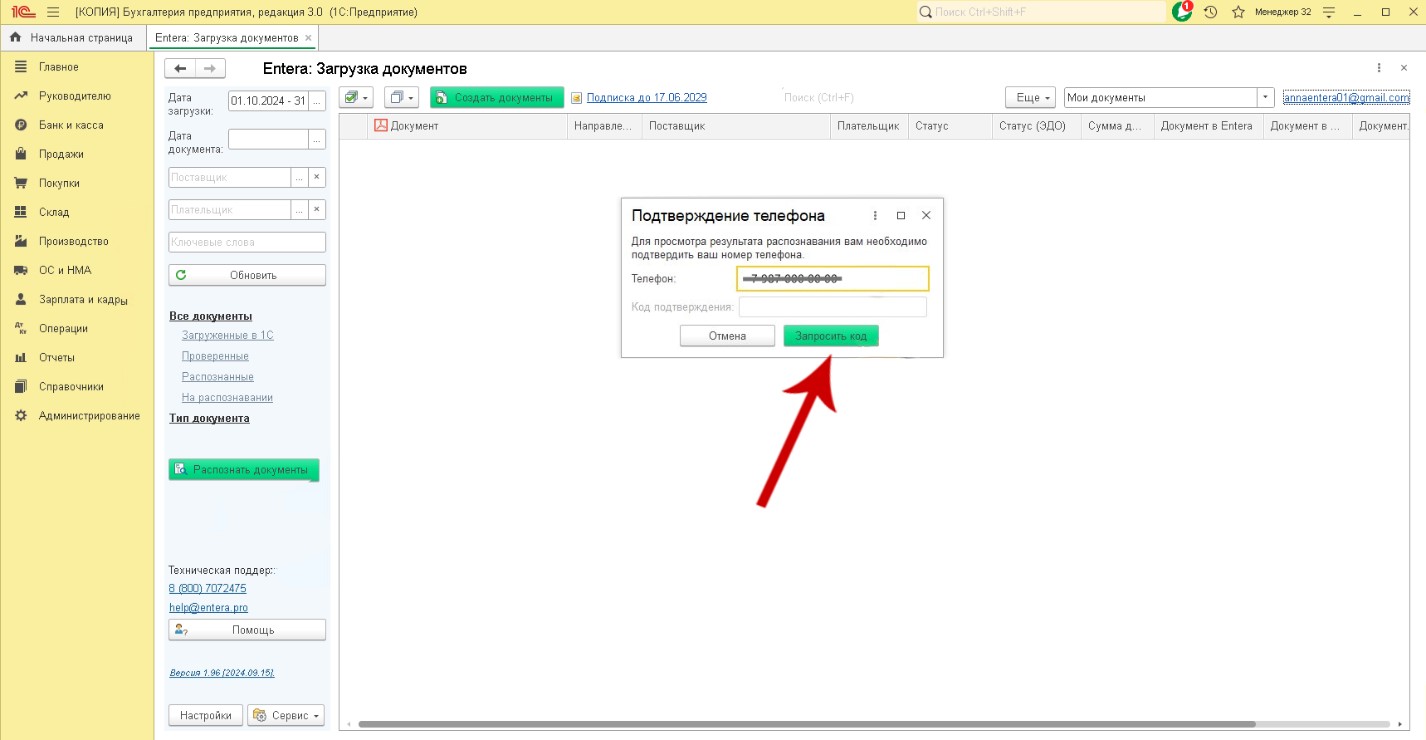Open the dialog's three-dot menu
The image size is (1426, 740).
click(x=876, y=215)
